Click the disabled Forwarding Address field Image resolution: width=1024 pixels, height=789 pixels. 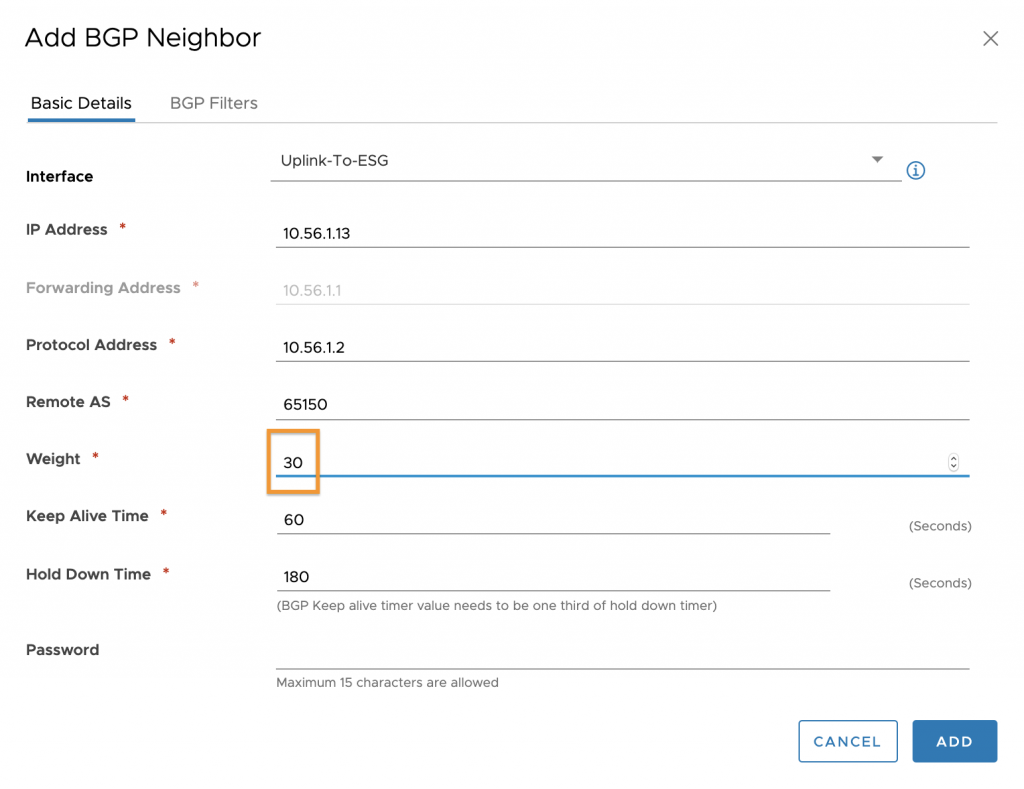coord(622,290)
